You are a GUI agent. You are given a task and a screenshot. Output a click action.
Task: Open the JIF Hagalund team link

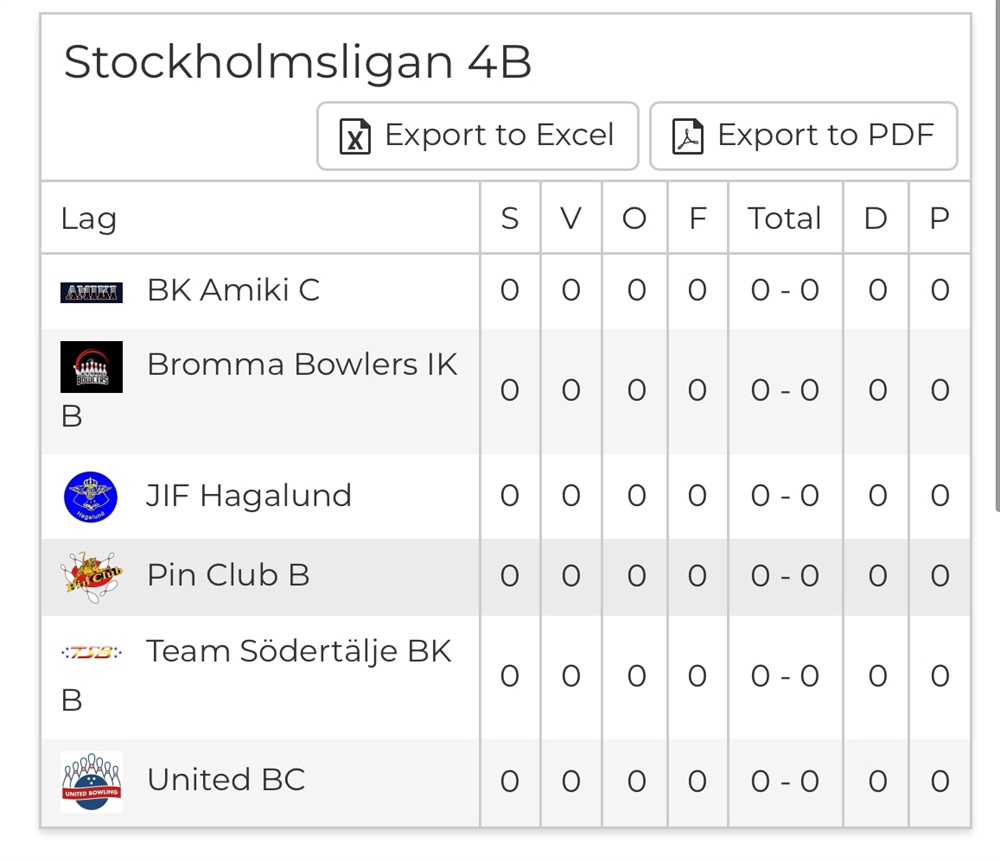[x=249, y=496]
